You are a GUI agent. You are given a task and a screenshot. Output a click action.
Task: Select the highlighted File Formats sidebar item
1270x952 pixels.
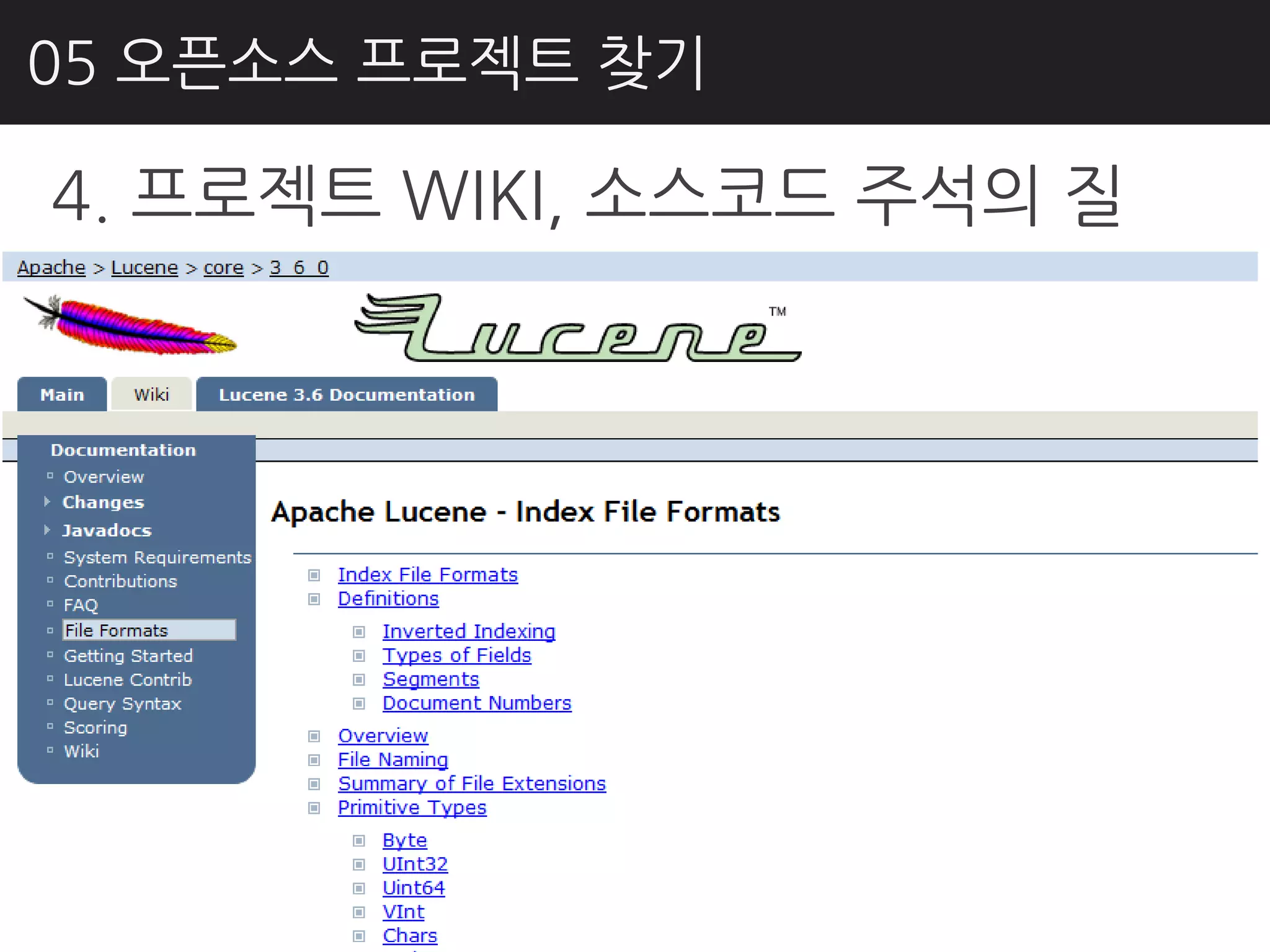coord(149,630)
